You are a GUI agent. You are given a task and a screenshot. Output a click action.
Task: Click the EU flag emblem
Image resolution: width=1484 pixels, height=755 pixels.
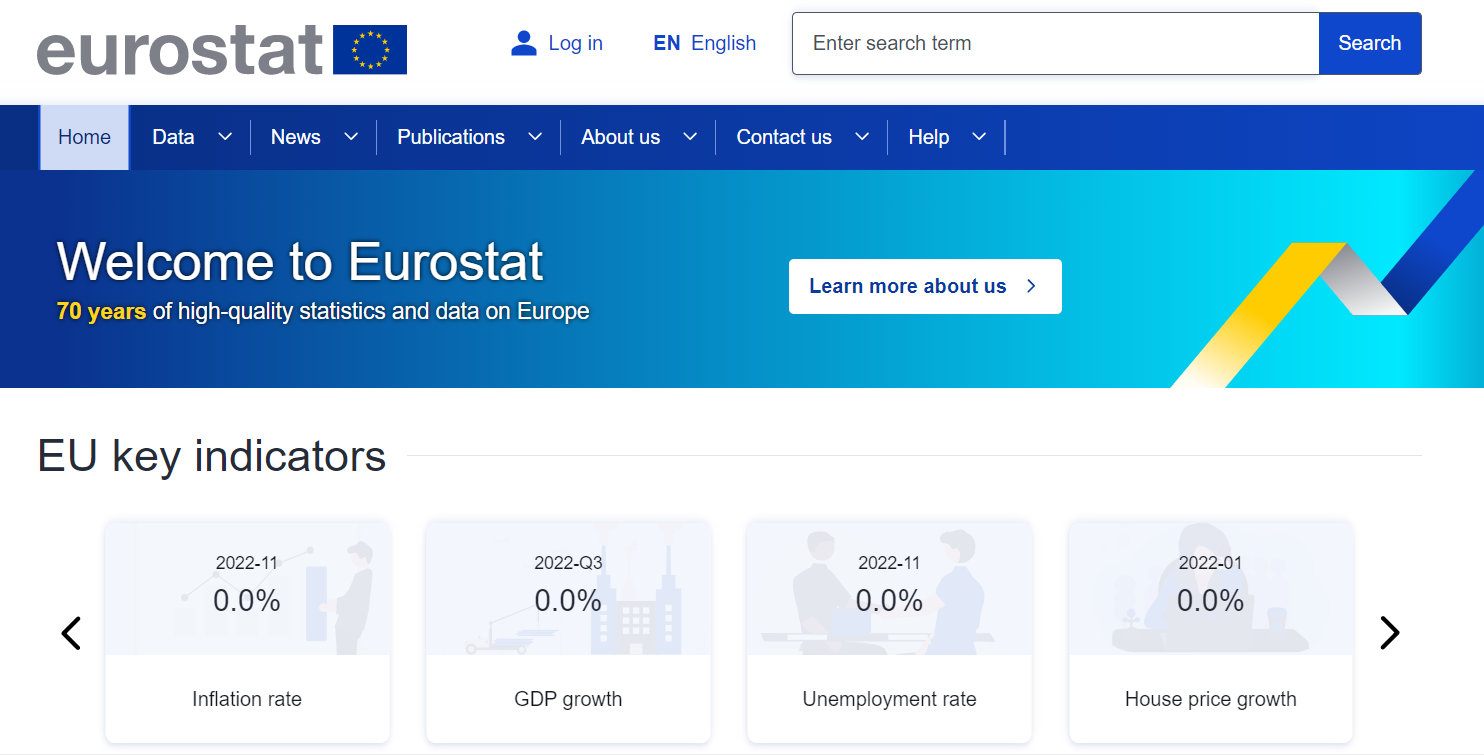[370, 49]
